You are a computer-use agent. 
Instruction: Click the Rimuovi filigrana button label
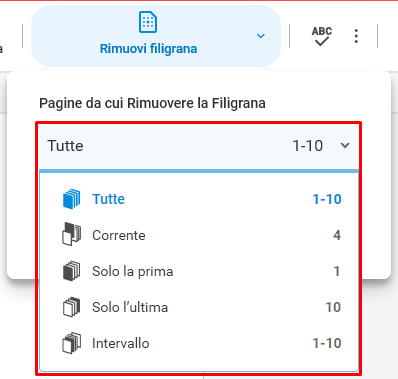[x=149, y=49]
